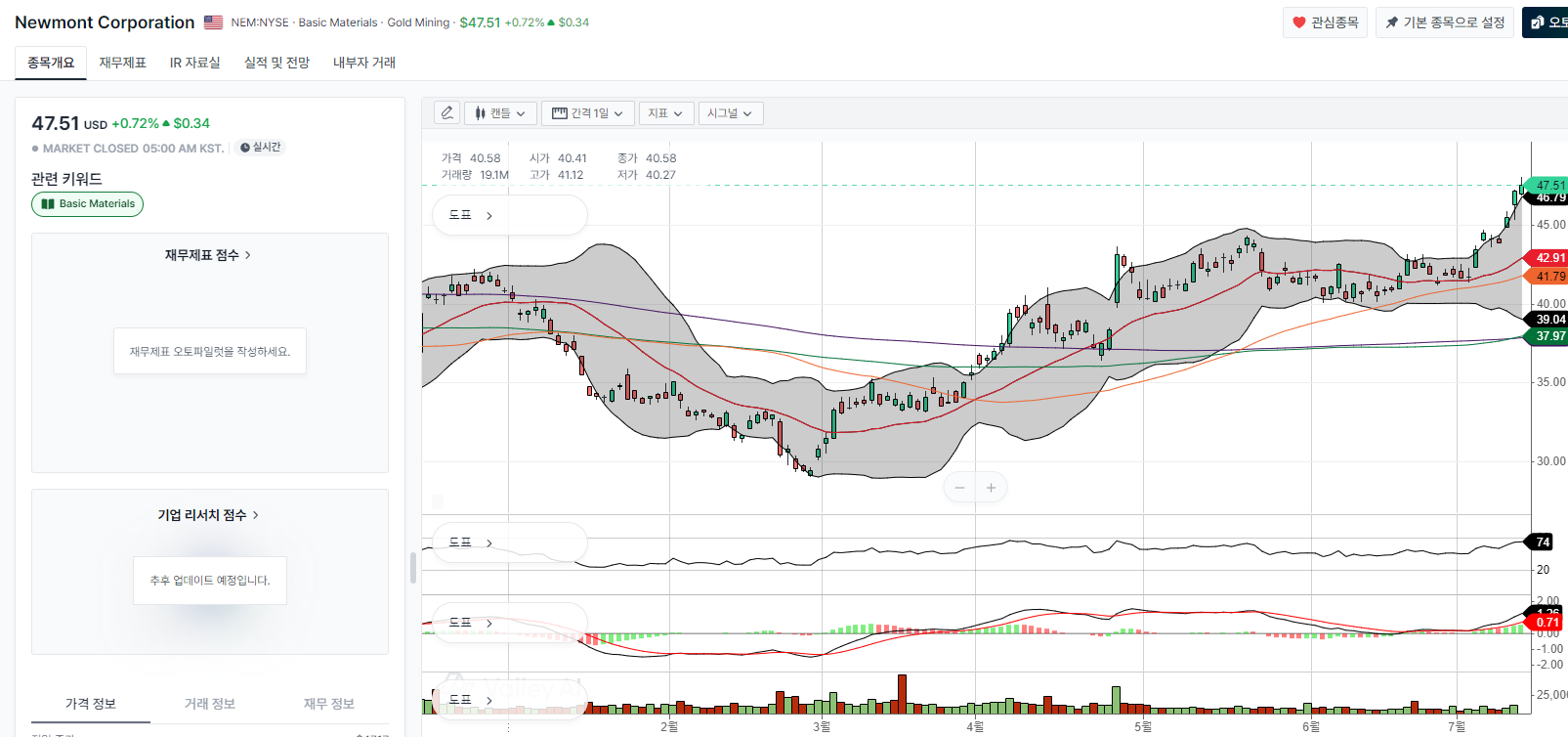Add to watchlist via 관심종목 heart

[1325, 22]
